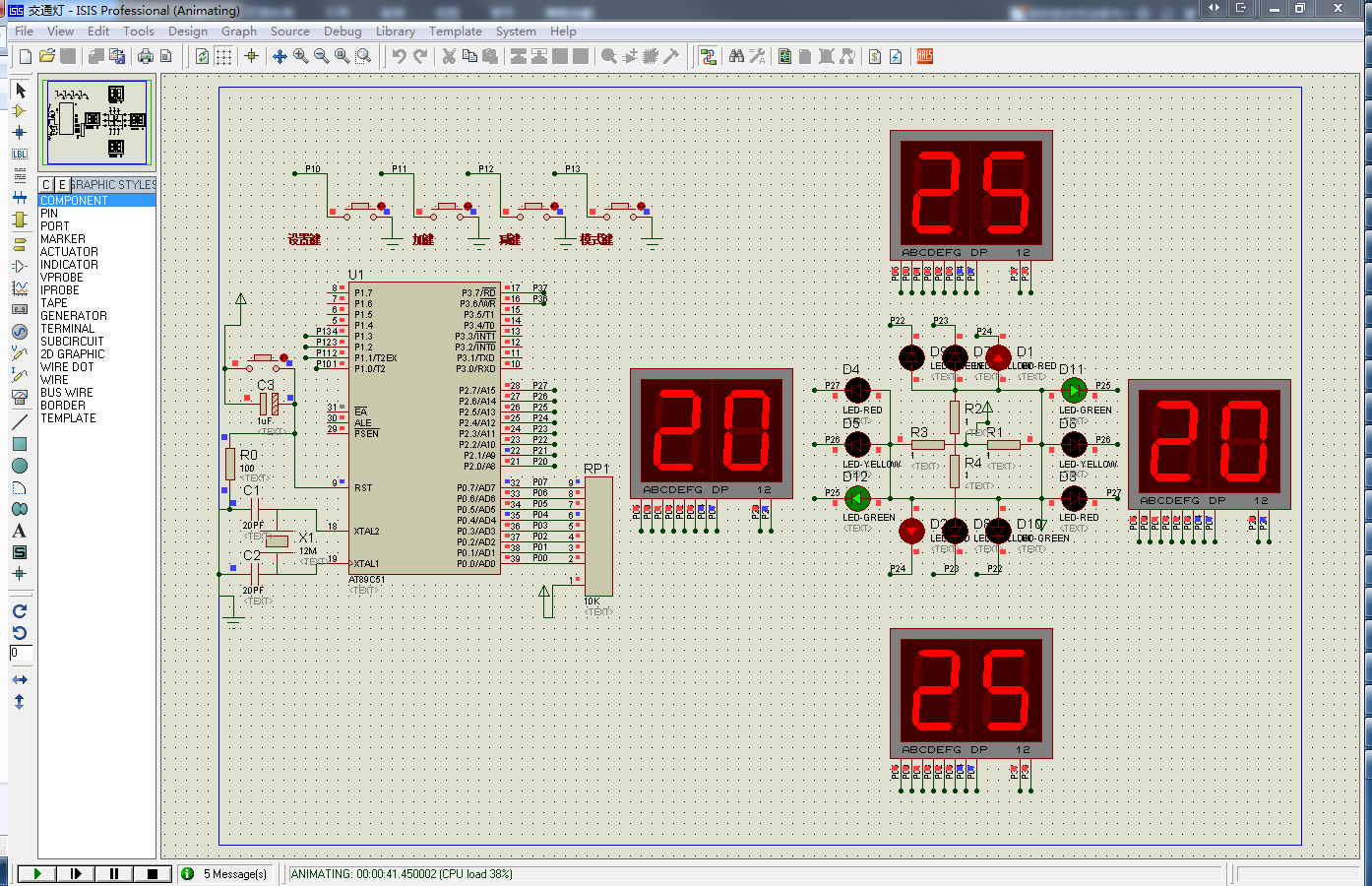Click the Zoom to Area icon
The width and height of the screenshot is (1372, 886).
tap(364, 56)
